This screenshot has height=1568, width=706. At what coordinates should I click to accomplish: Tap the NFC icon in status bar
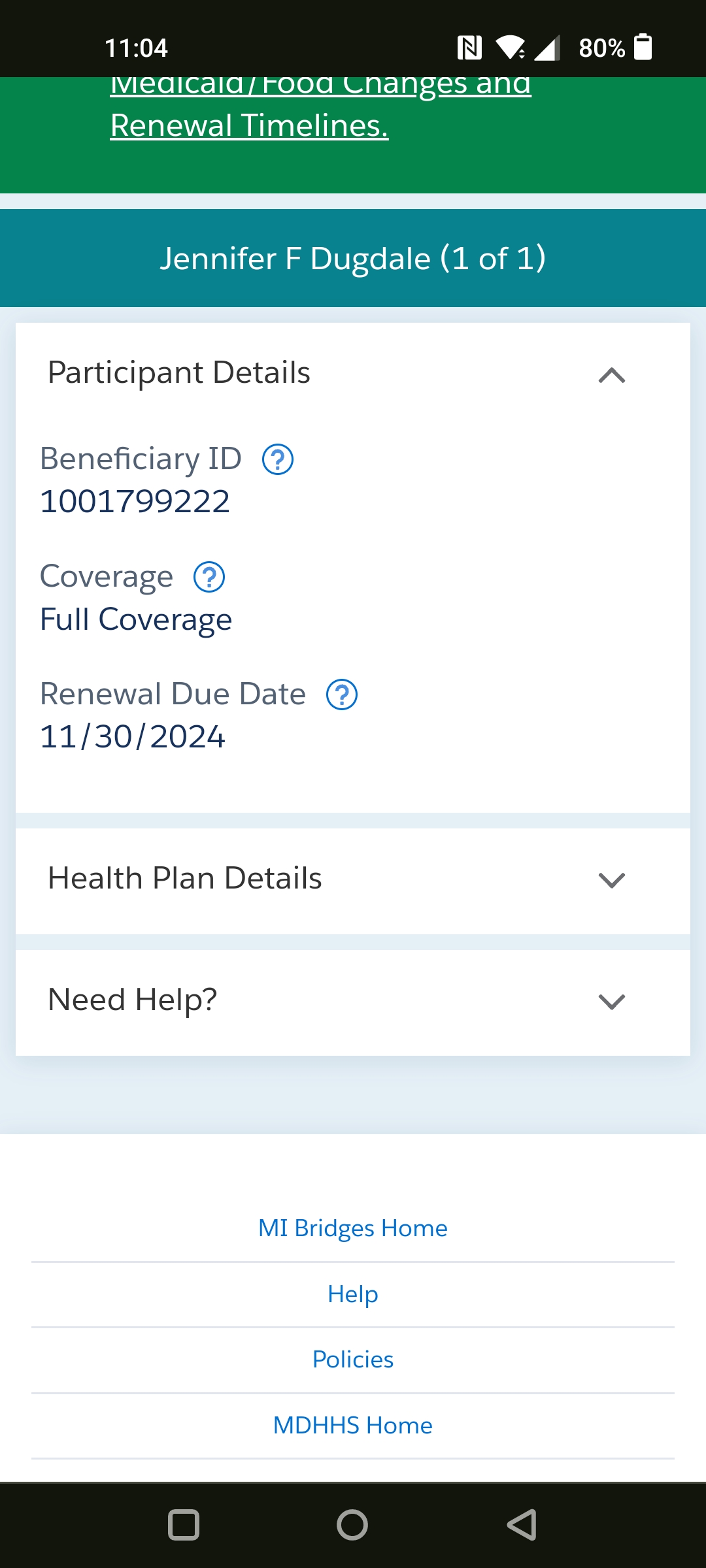(x=469, y=48)
